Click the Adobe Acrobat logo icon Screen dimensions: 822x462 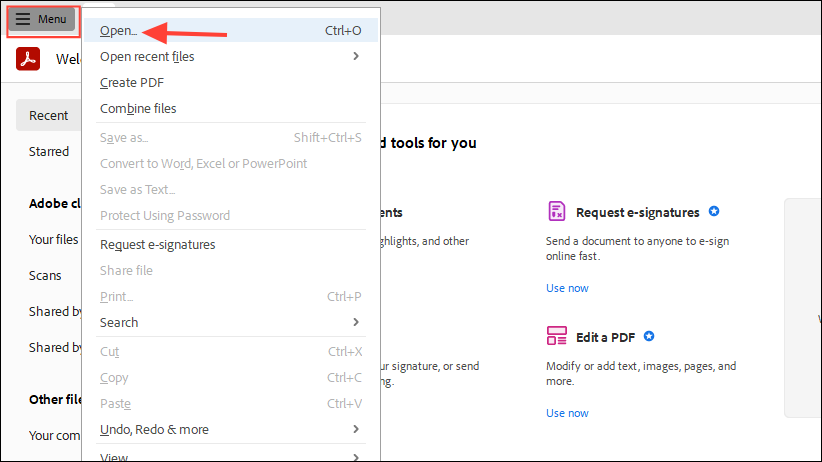pos(28,59)
